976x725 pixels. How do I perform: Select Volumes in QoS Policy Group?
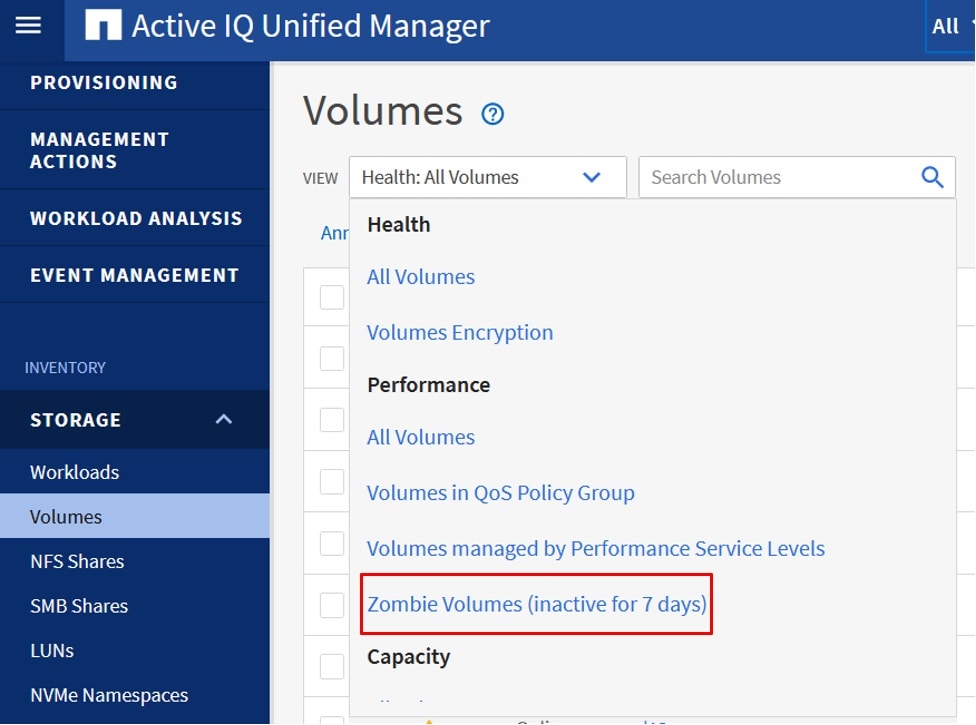[501, 493]
